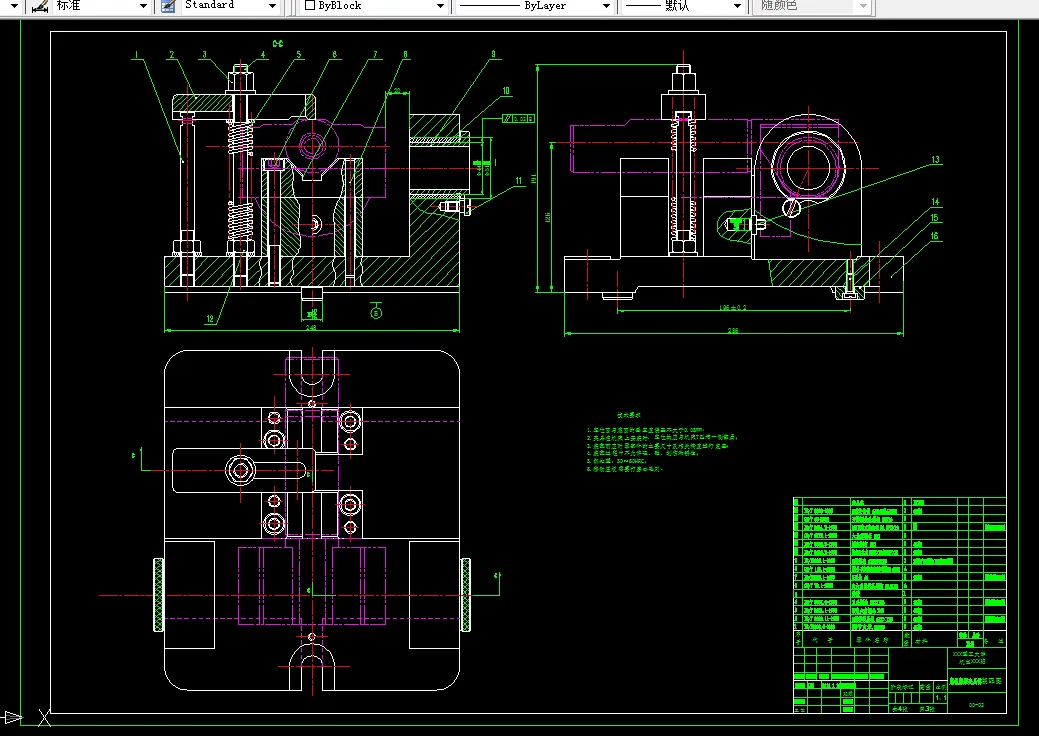The image size is (1039, 736).
Task: Select the 技术要求 technical requirements heading
Action: point(628,415)
